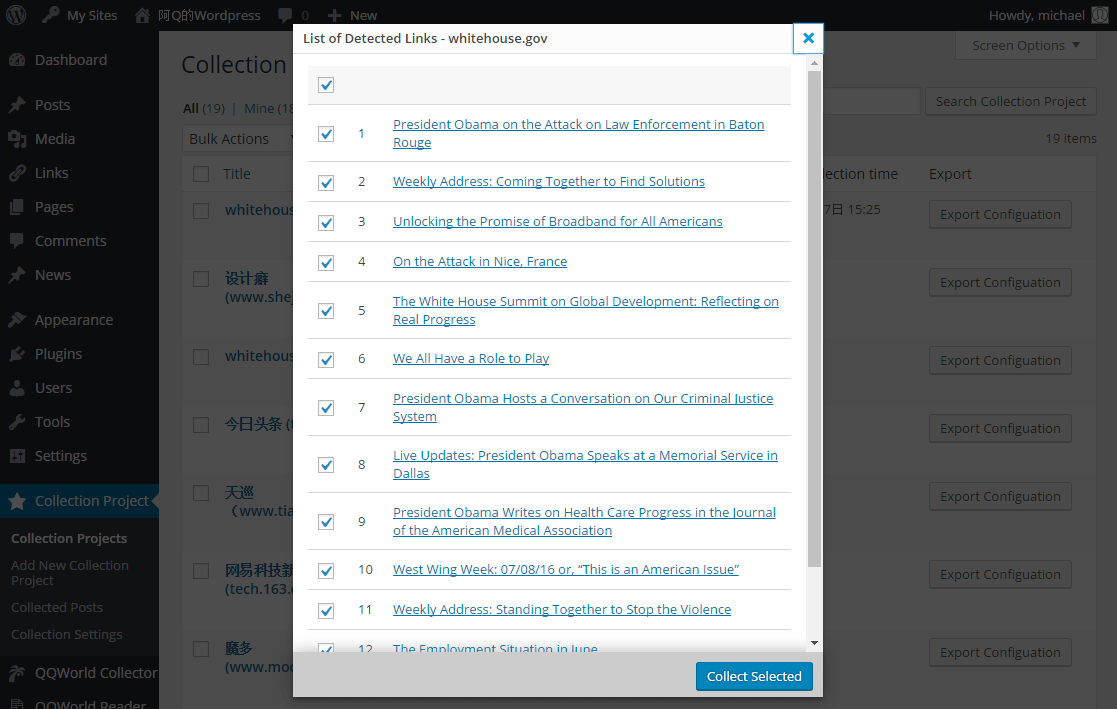Uncheck link 2 Weekly Address Coming Together

pos(326,182)
